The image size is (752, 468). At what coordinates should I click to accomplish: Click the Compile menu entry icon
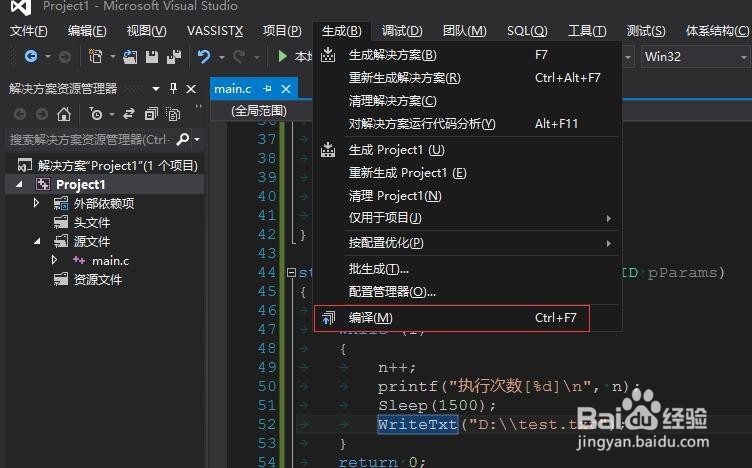329,317
